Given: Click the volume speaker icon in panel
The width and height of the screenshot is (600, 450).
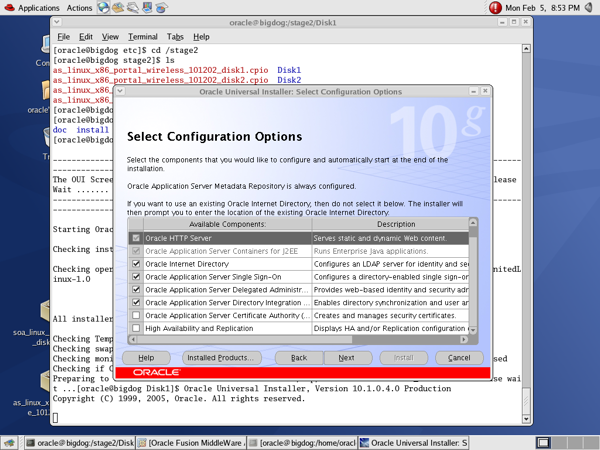Looking at the screenshot, I should tap(589, 7).
